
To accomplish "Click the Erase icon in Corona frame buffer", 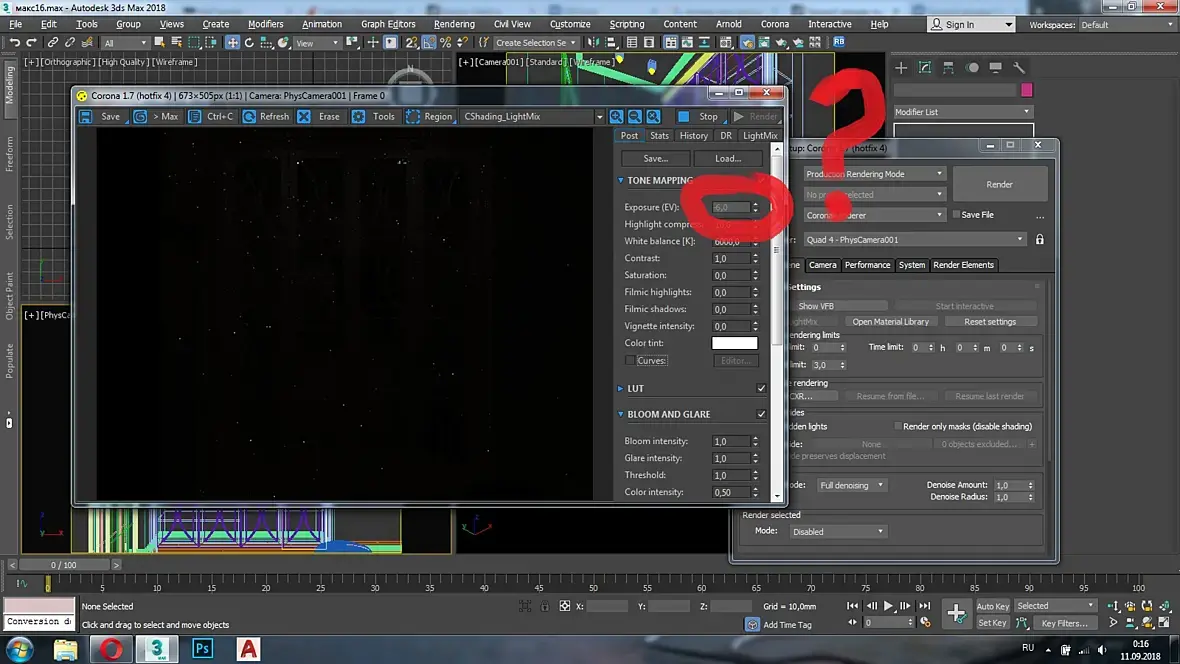I will (x=304, y=117).
